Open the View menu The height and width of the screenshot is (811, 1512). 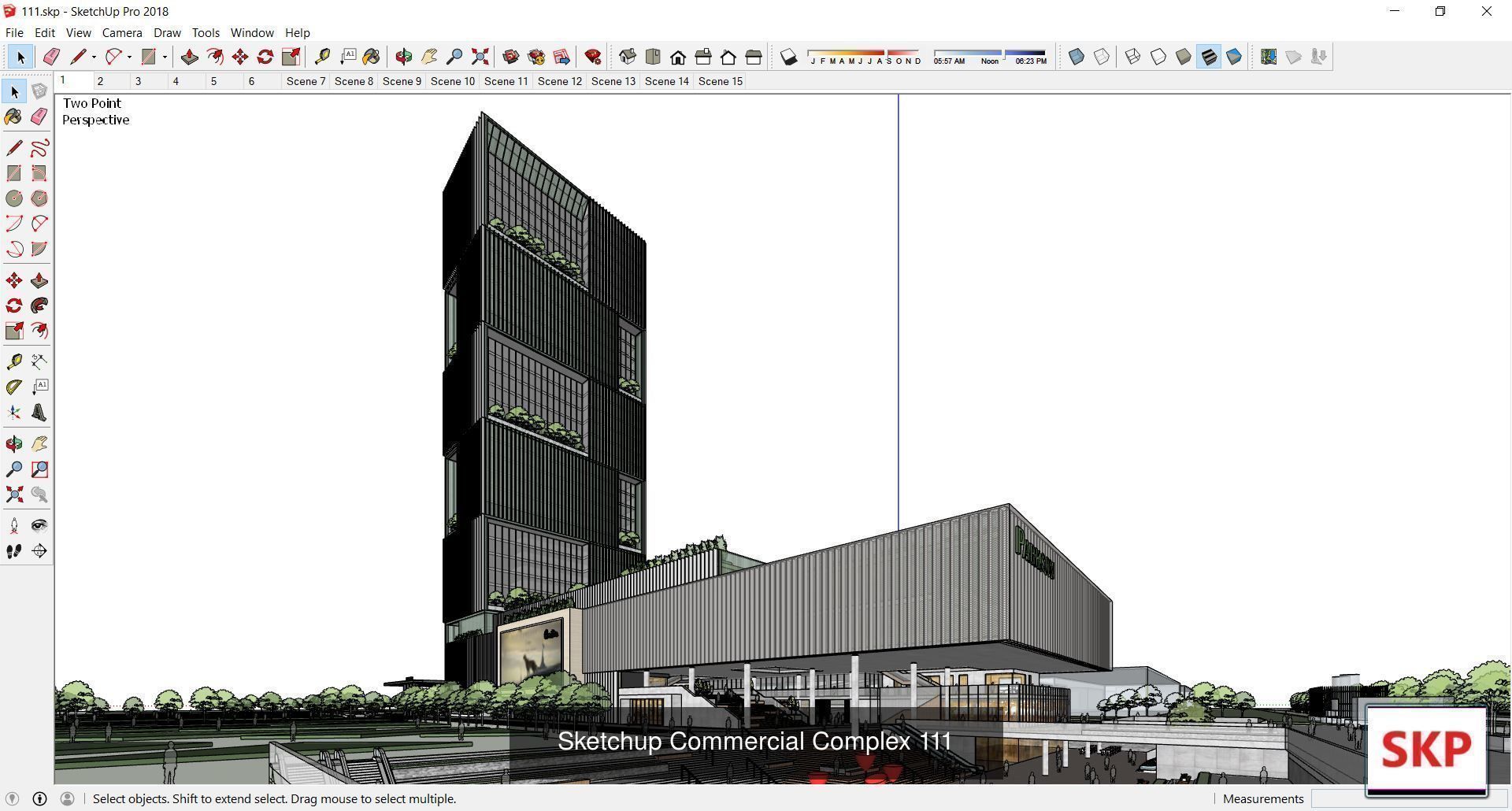pos(78,32)
